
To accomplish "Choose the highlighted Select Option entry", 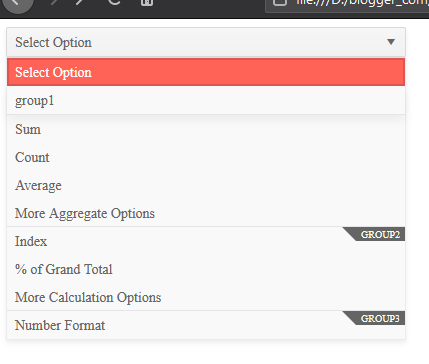I will point(206,72).
